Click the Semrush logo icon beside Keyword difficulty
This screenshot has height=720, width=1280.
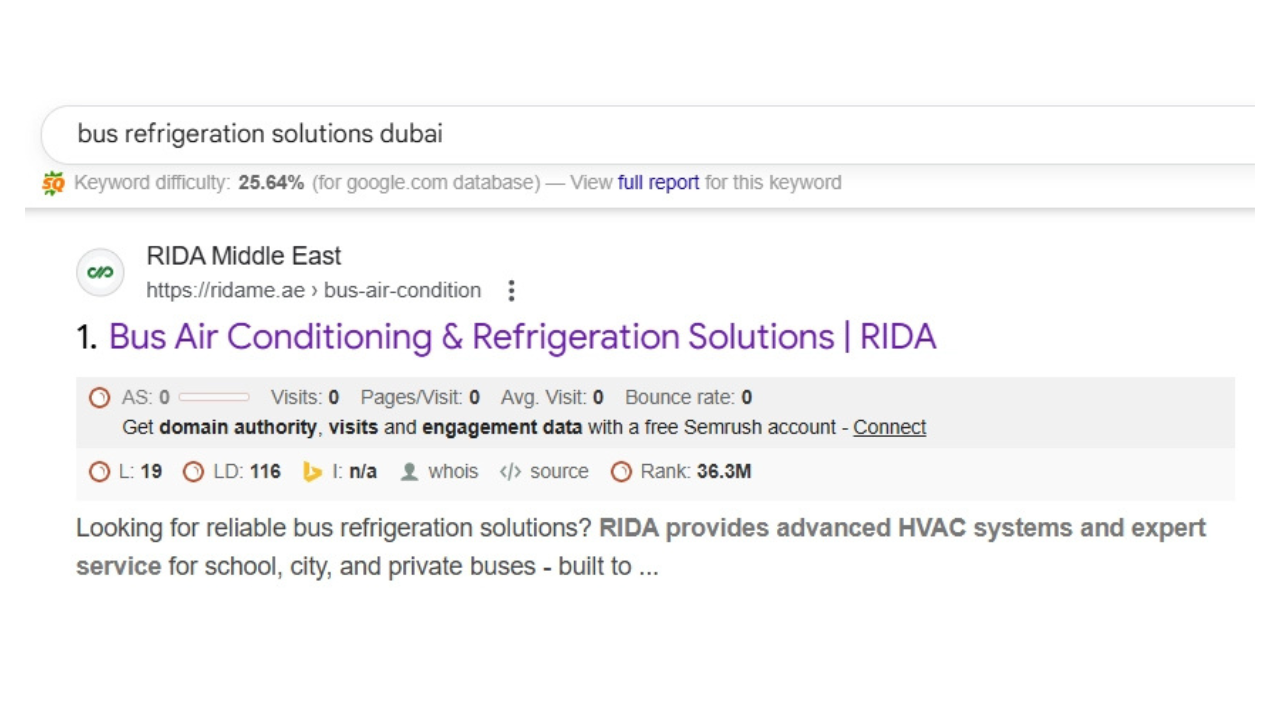[53, 183]
